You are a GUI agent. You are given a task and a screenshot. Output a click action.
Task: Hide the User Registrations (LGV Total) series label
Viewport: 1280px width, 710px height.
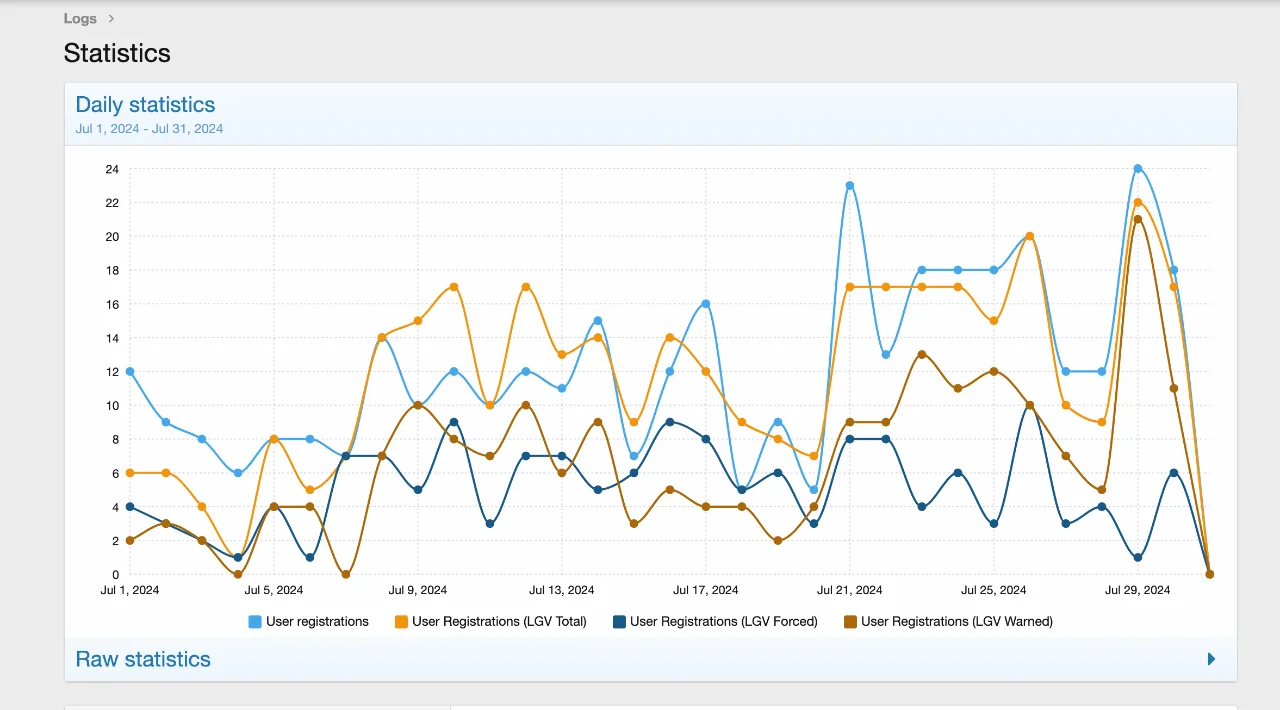499,622
